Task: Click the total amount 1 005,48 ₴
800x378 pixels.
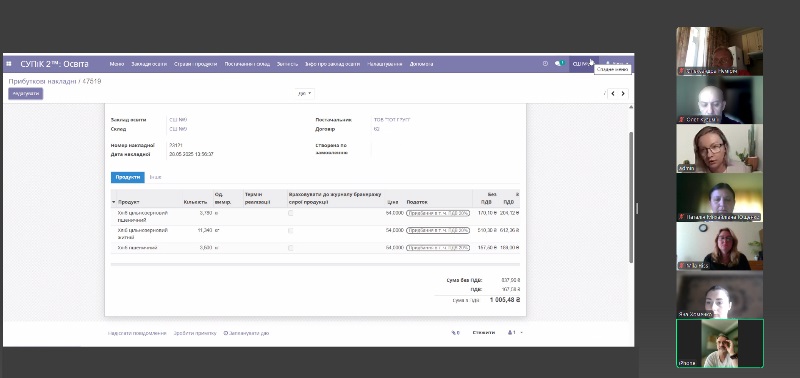Action: tap(505, 300)
